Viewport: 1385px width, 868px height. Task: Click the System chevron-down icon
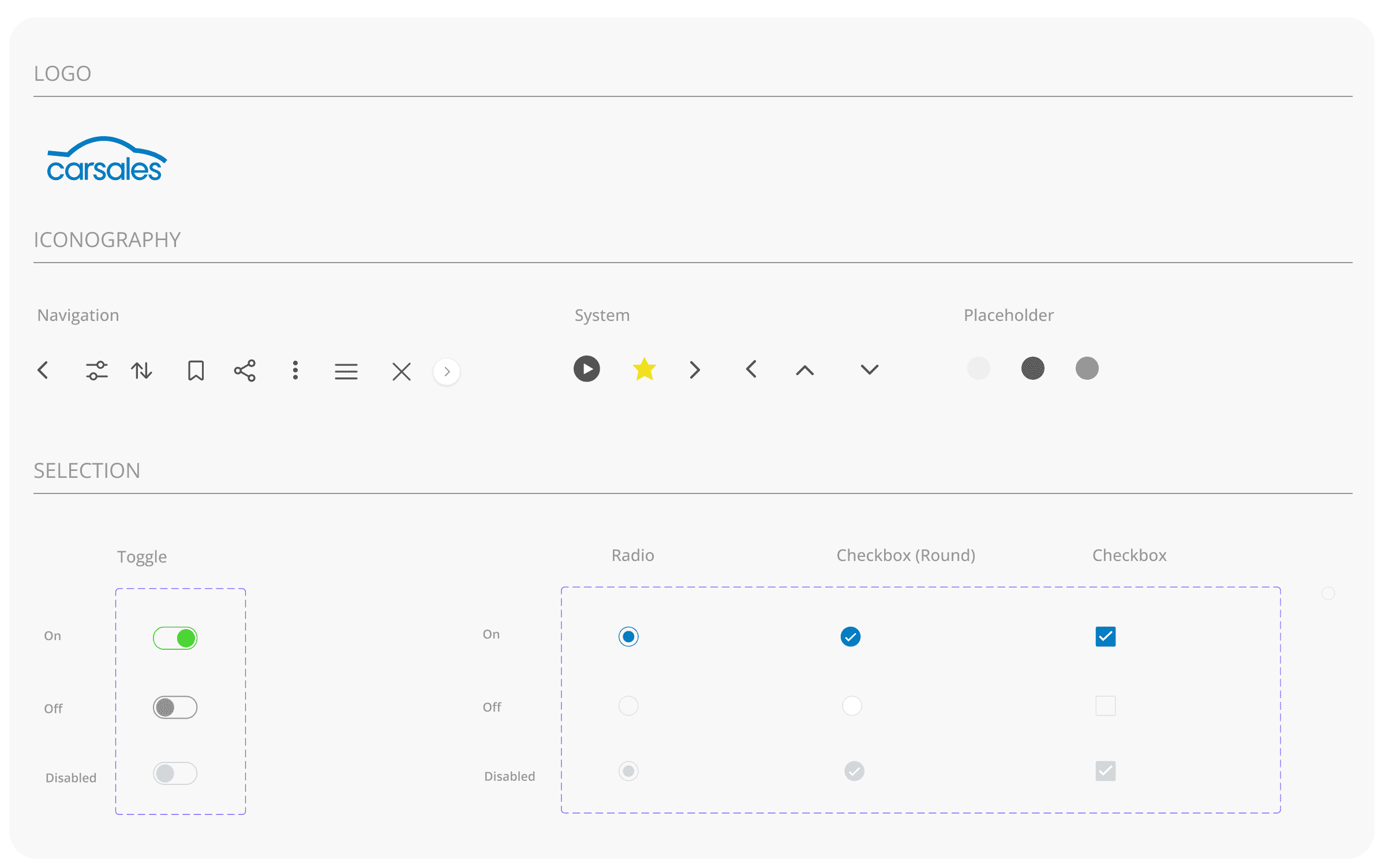[870, 369]
